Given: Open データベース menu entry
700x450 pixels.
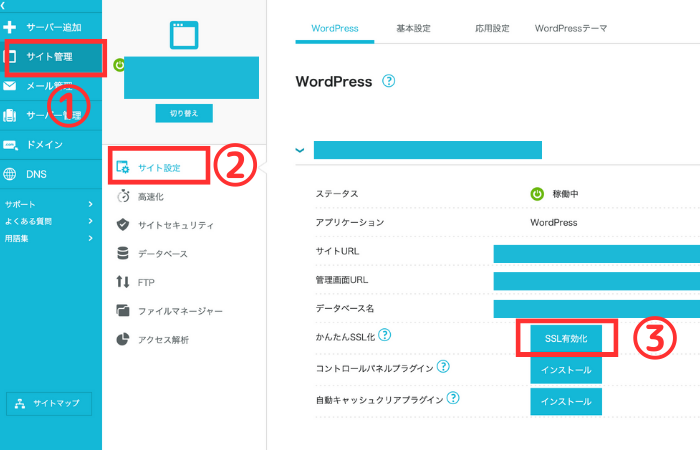Looking at the screenshot, I should 162,254.
